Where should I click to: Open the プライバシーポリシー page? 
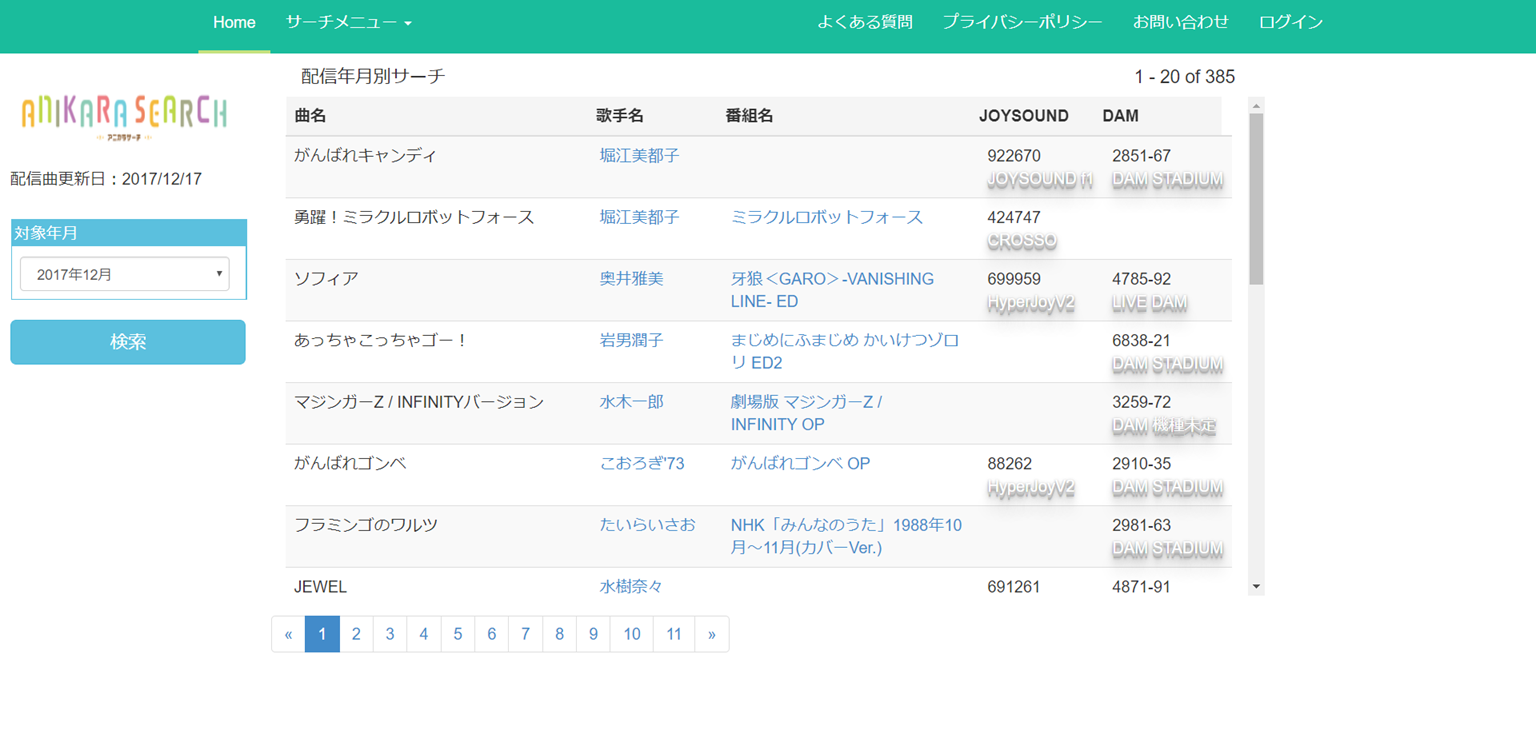[1021, 21]
